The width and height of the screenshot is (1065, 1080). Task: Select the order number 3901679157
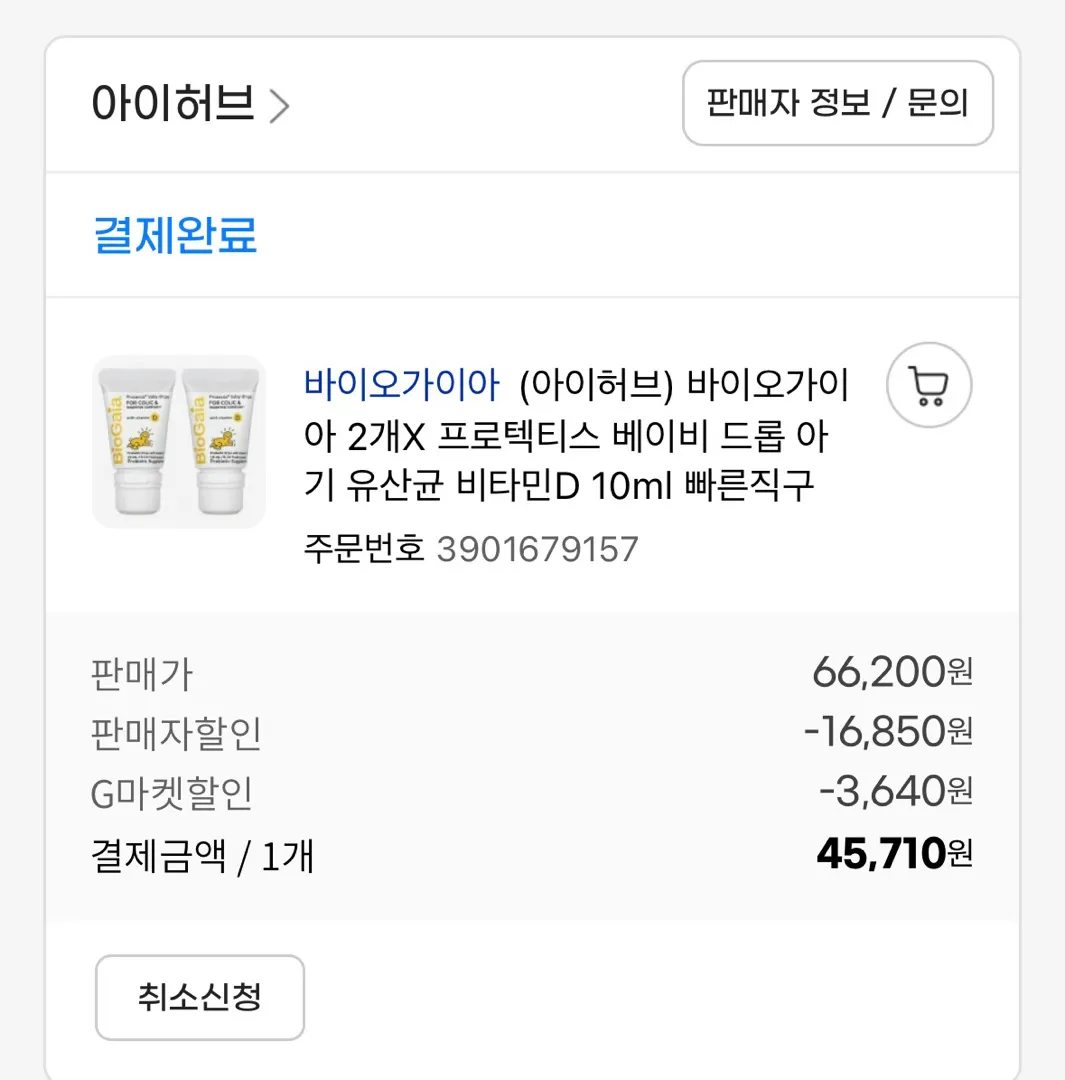coord(538,550)
